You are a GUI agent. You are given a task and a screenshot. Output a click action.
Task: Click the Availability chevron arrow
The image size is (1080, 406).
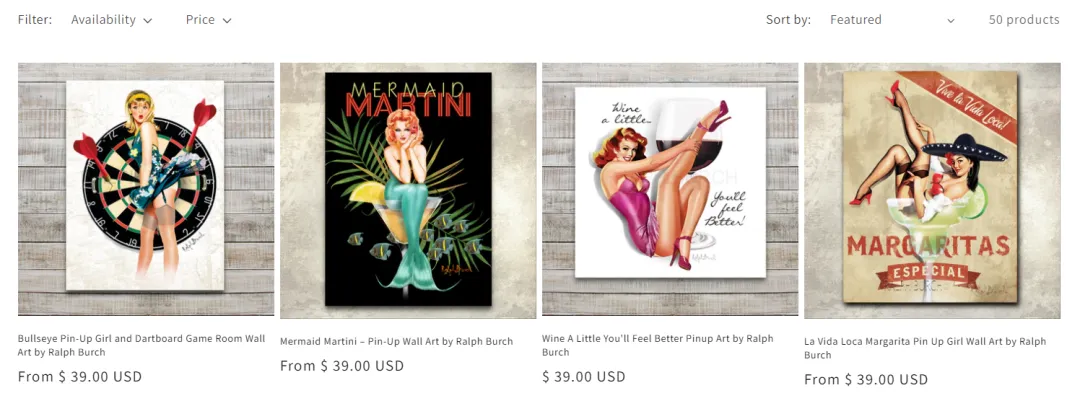pyautogui.click(x=147, y=21)
